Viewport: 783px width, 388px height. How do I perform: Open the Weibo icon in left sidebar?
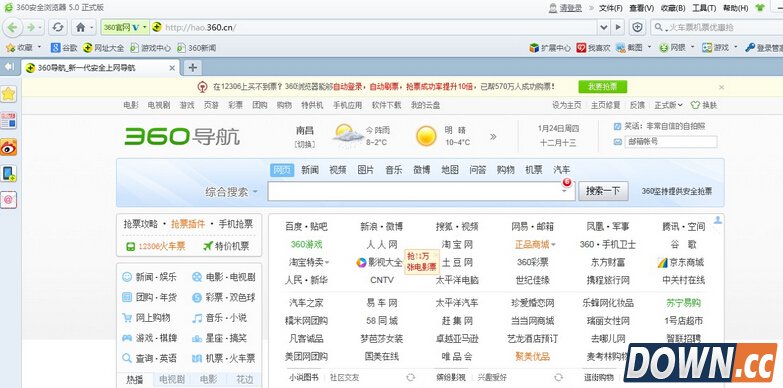pos(8,147)
